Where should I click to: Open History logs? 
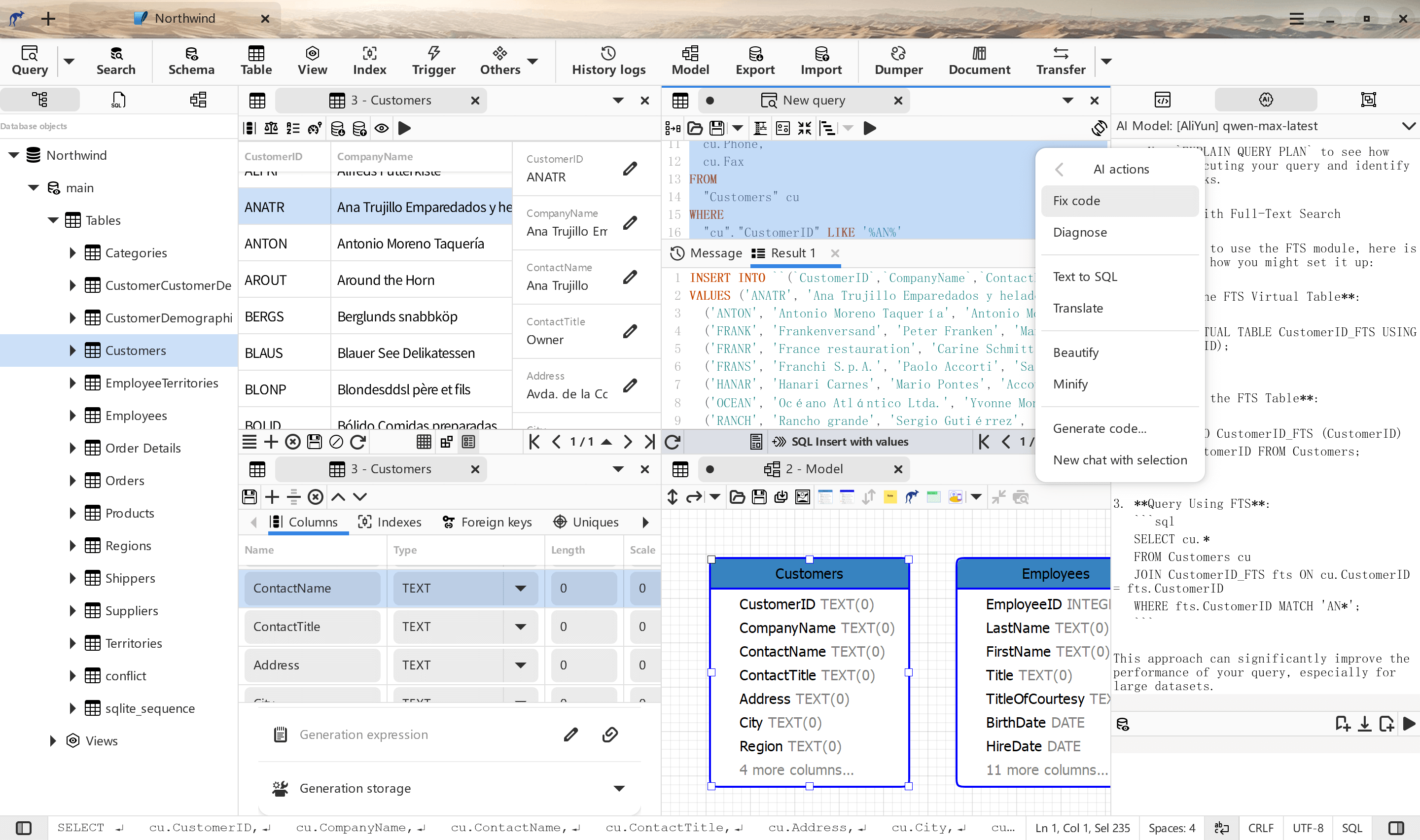coord(608,61)
